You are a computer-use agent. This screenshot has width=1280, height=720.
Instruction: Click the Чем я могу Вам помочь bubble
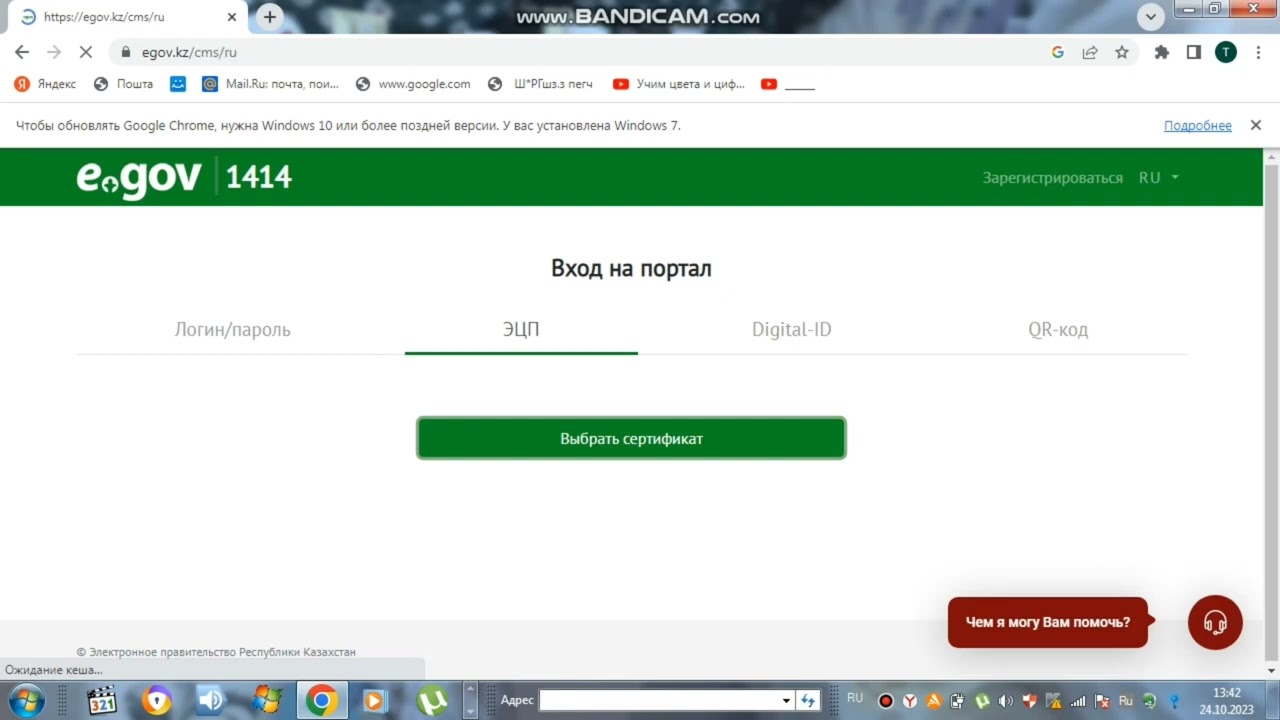click(x=1047, y=622)
